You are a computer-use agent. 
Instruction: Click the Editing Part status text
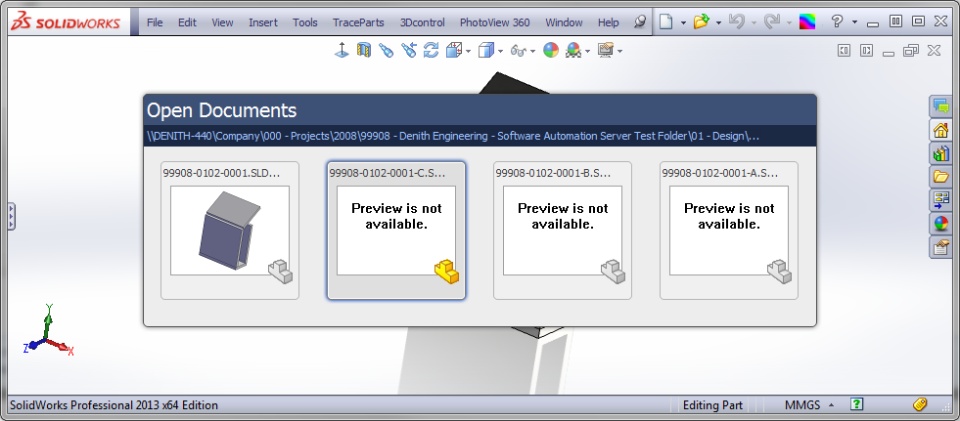[x=713, y=404]
